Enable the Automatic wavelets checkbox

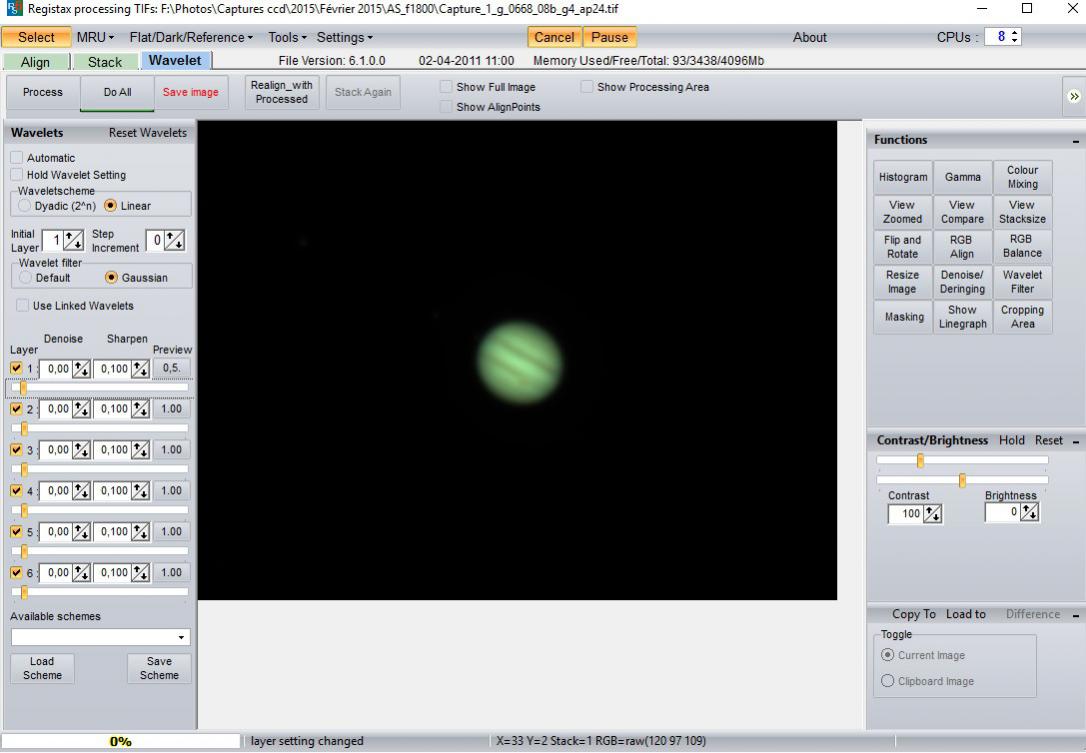point(17,158)
